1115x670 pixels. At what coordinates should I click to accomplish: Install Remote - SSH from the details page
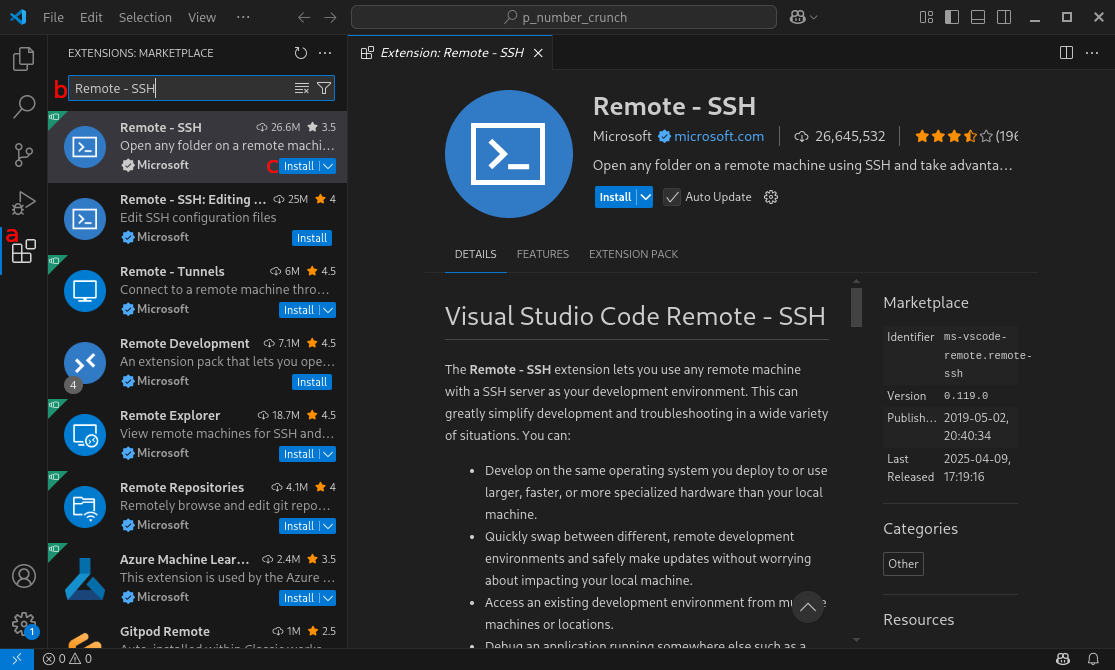click(x=615, y=197)
